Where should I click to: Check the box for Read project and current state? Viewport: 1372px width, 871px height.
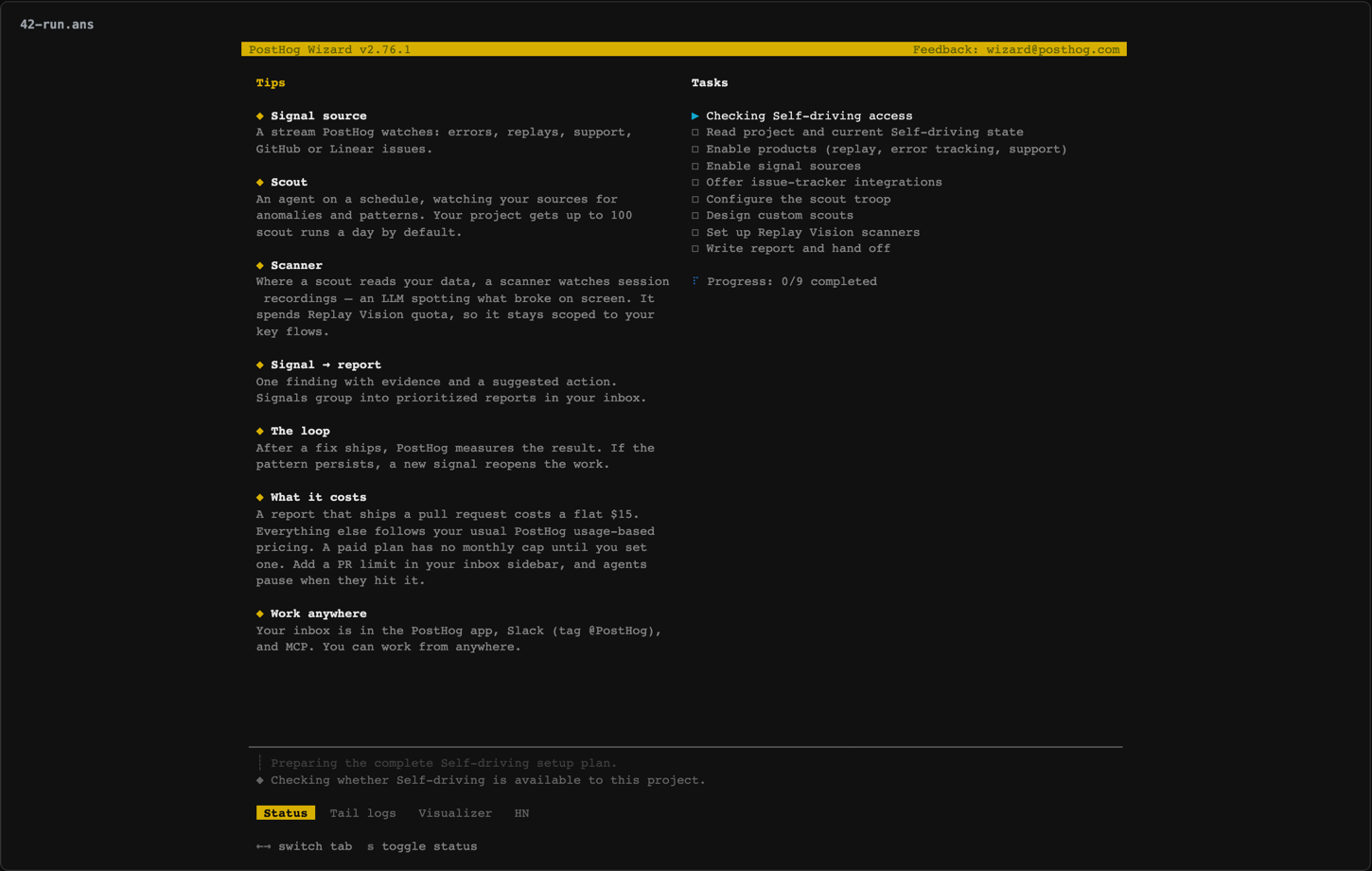(x=695, y=133)
